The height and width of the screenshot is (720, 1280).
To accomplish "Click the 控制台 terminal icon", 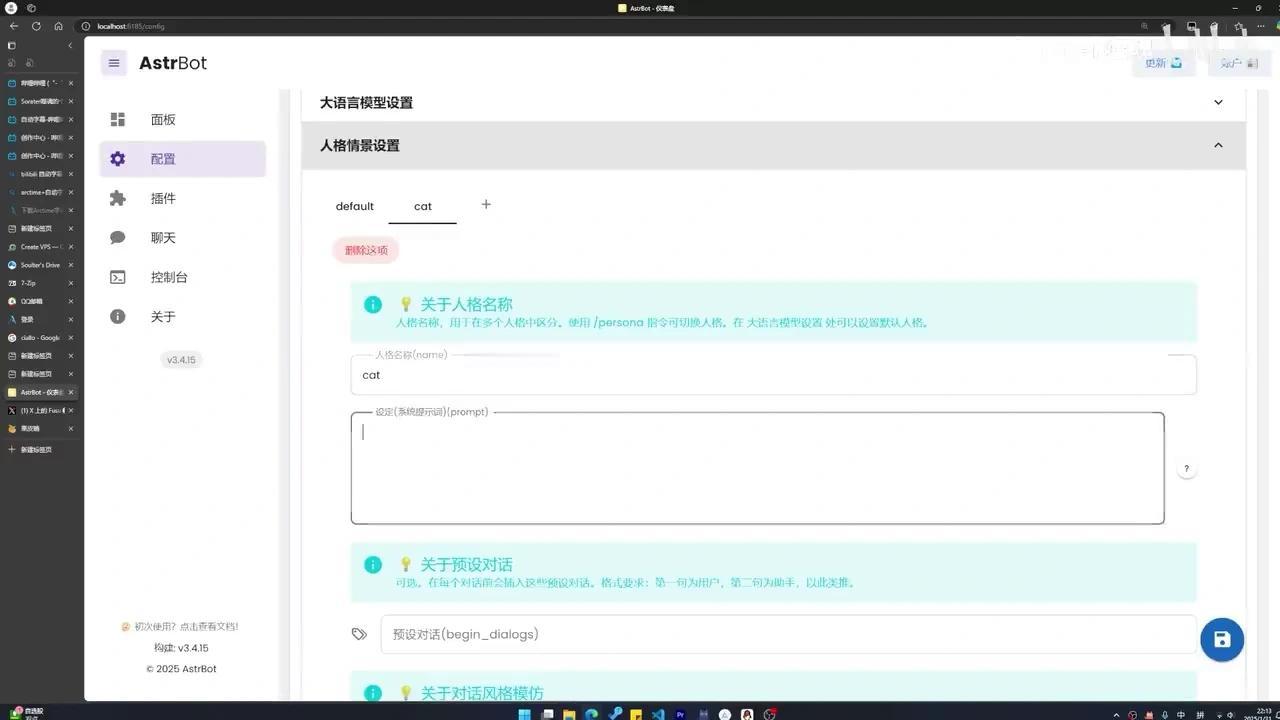I will 118,277.
